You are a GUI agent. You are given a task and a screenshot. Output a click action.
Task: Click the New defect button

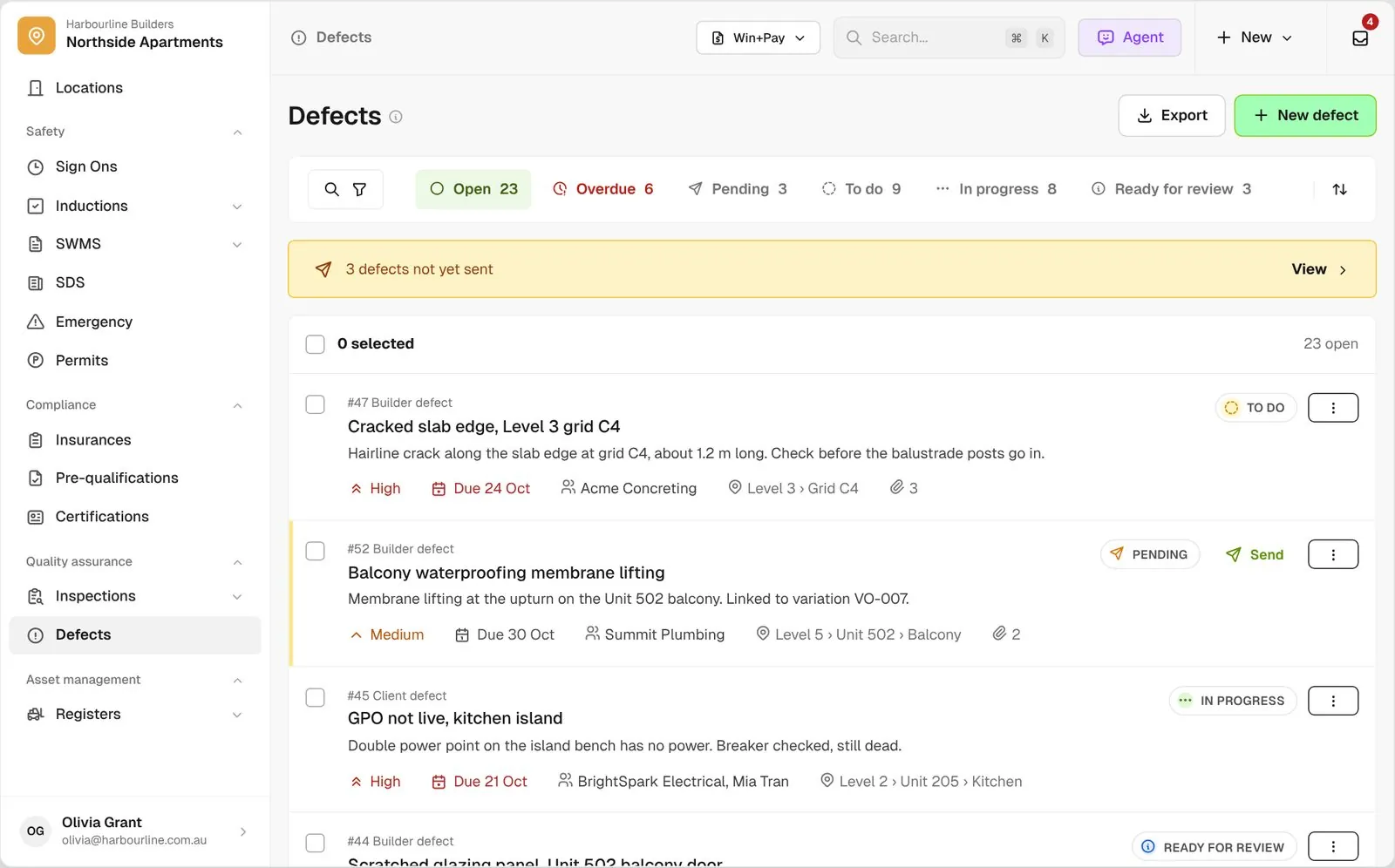coord(1305,116)
